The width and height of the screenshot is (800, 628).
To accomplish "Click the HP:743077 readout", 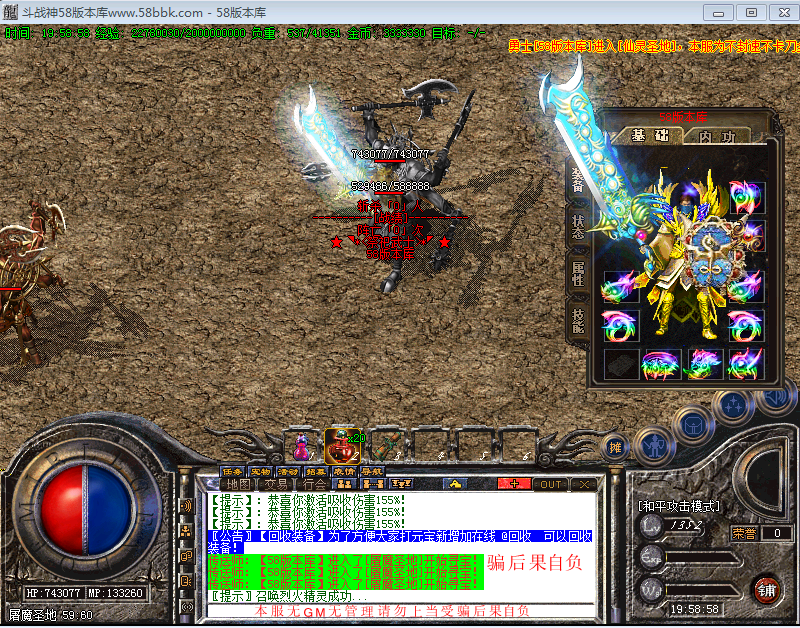I will click(53, 593).
